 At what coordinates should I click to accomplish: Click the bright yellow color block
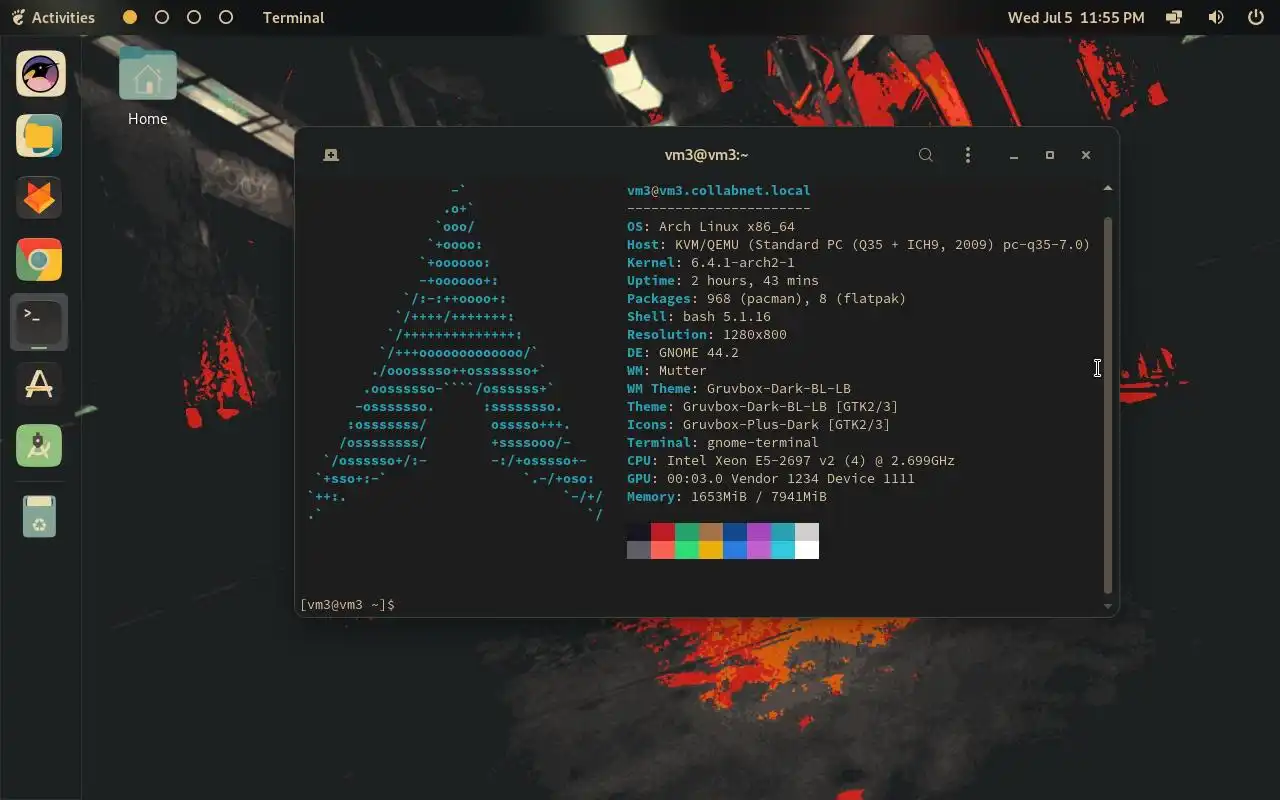(x=711, y=550)
